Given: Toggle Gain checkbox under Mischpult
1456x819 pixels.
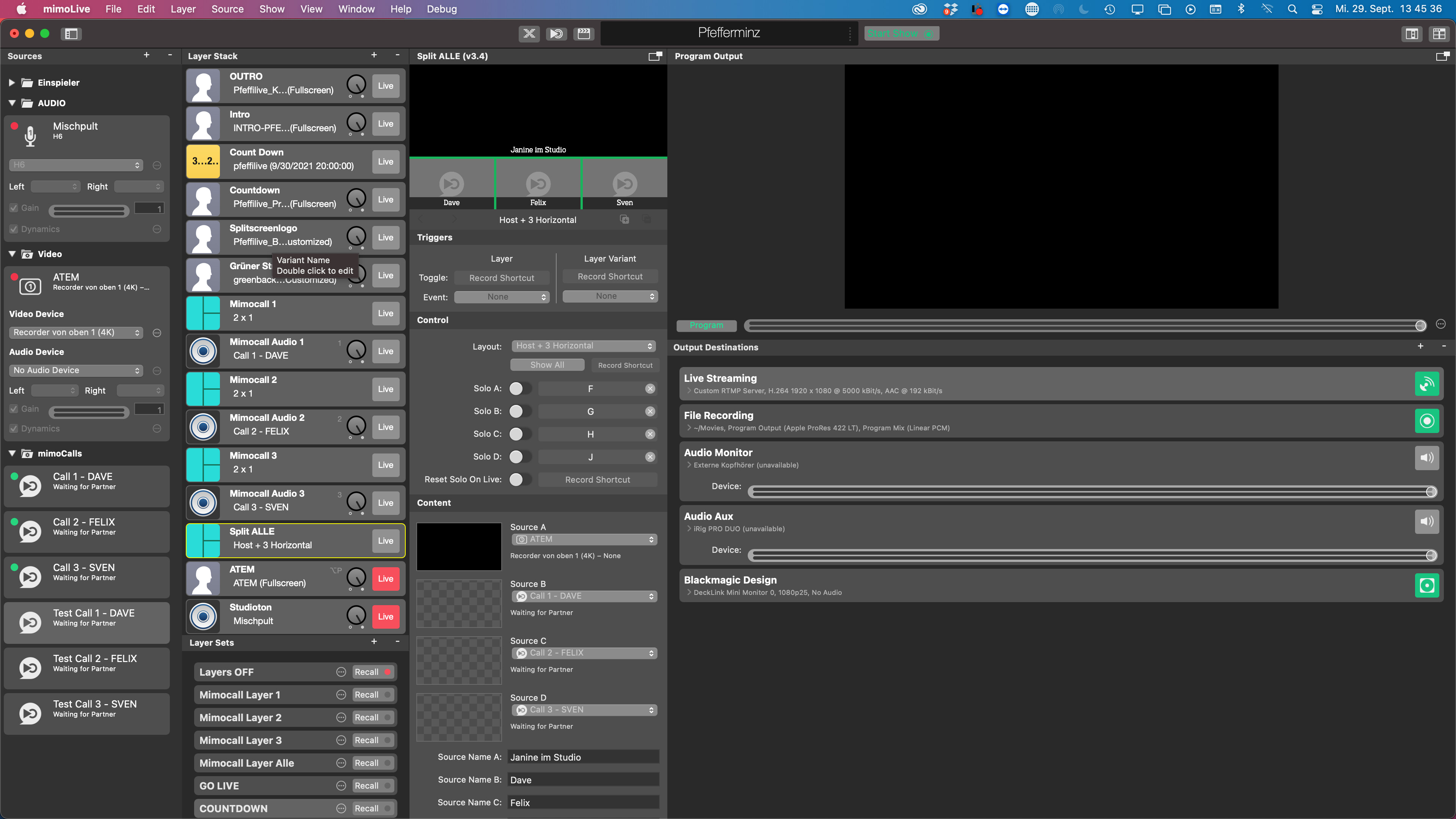Looking at the screenshot, I should coord(14,208).
